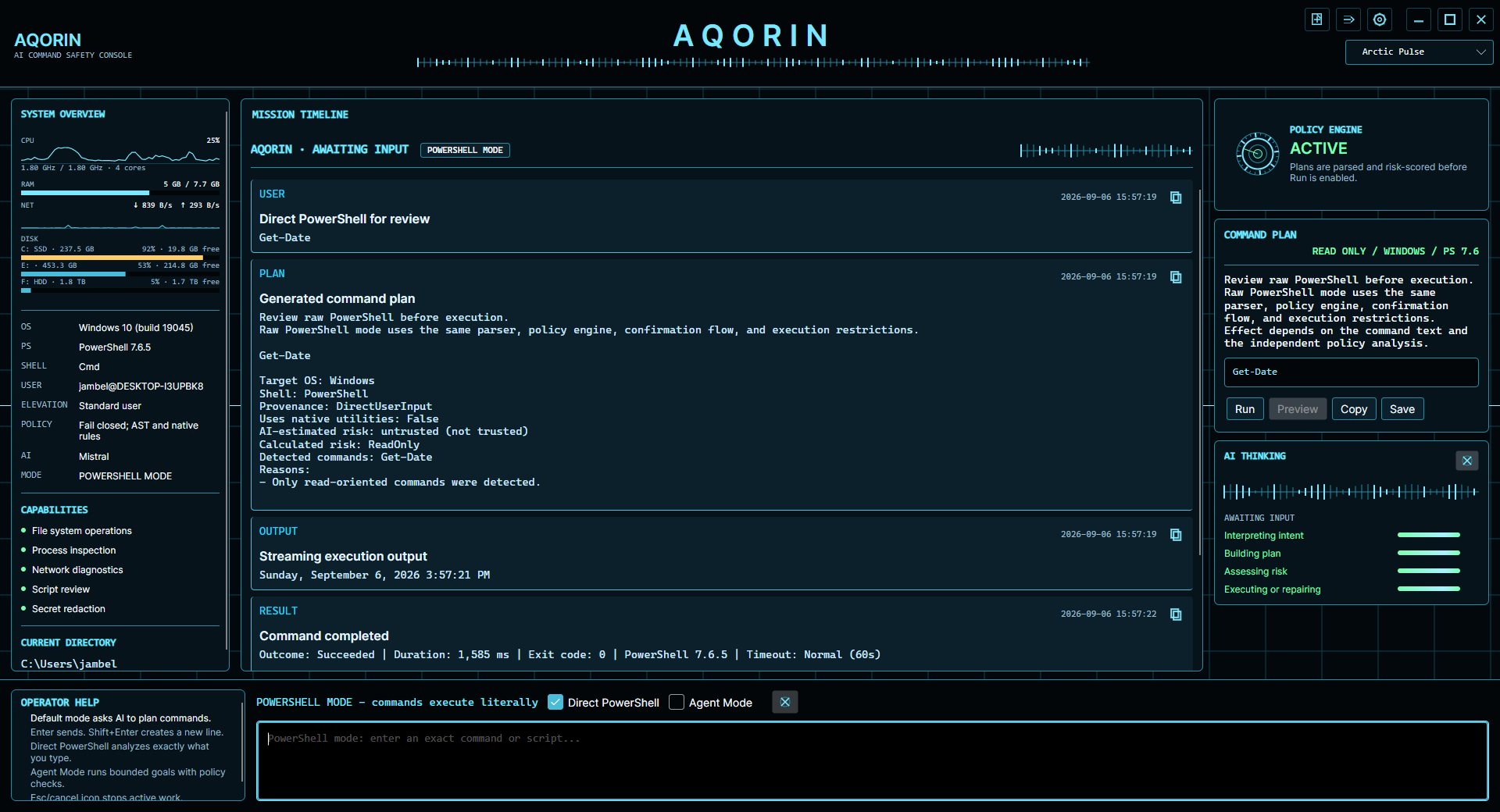Click 'File system operations' capability

pos(82,531)
